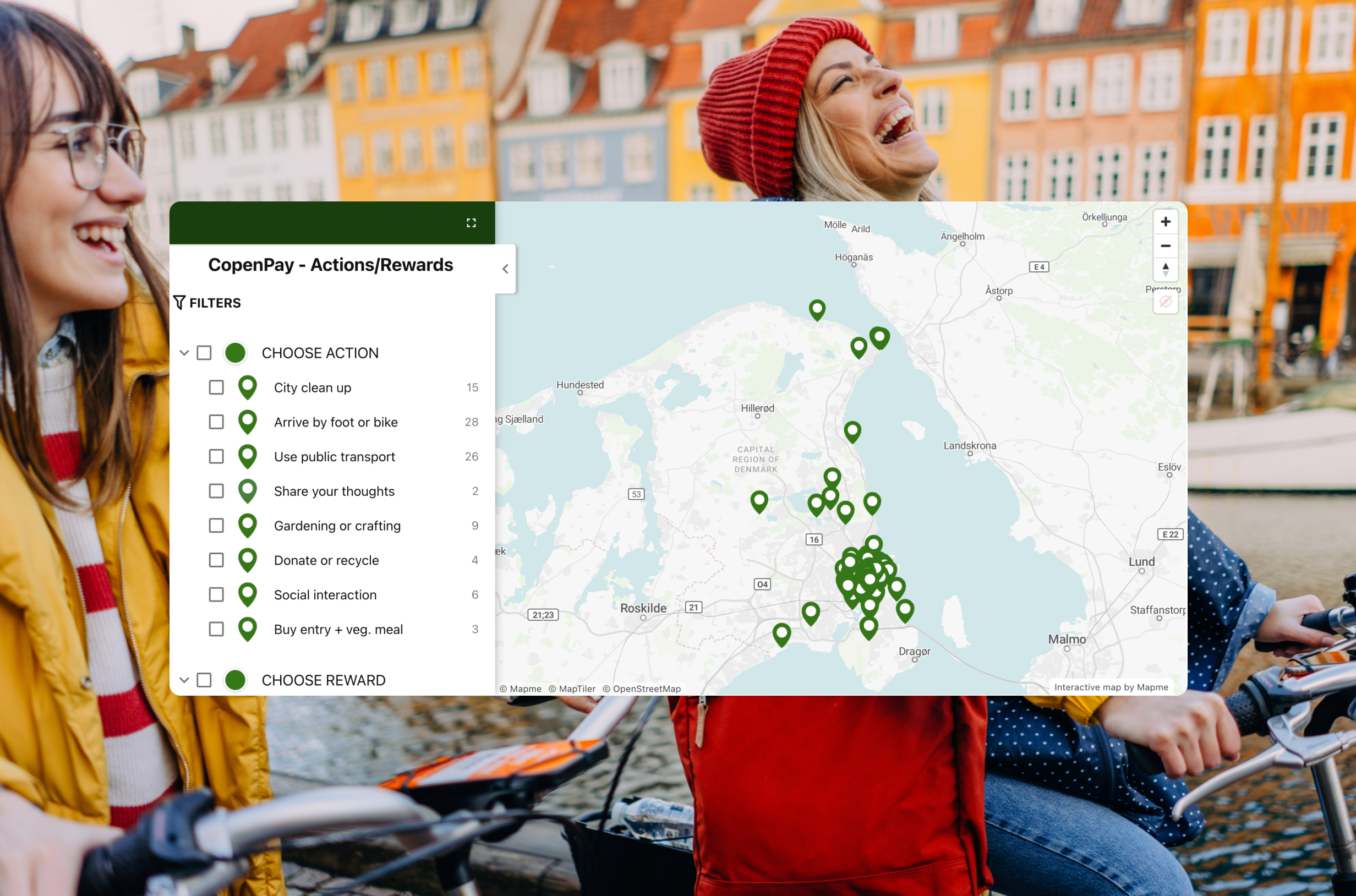The height and width of the screenshot is (896, 1356).
Task: Click the green pin icon for City clean up
Action: point(248,387)
